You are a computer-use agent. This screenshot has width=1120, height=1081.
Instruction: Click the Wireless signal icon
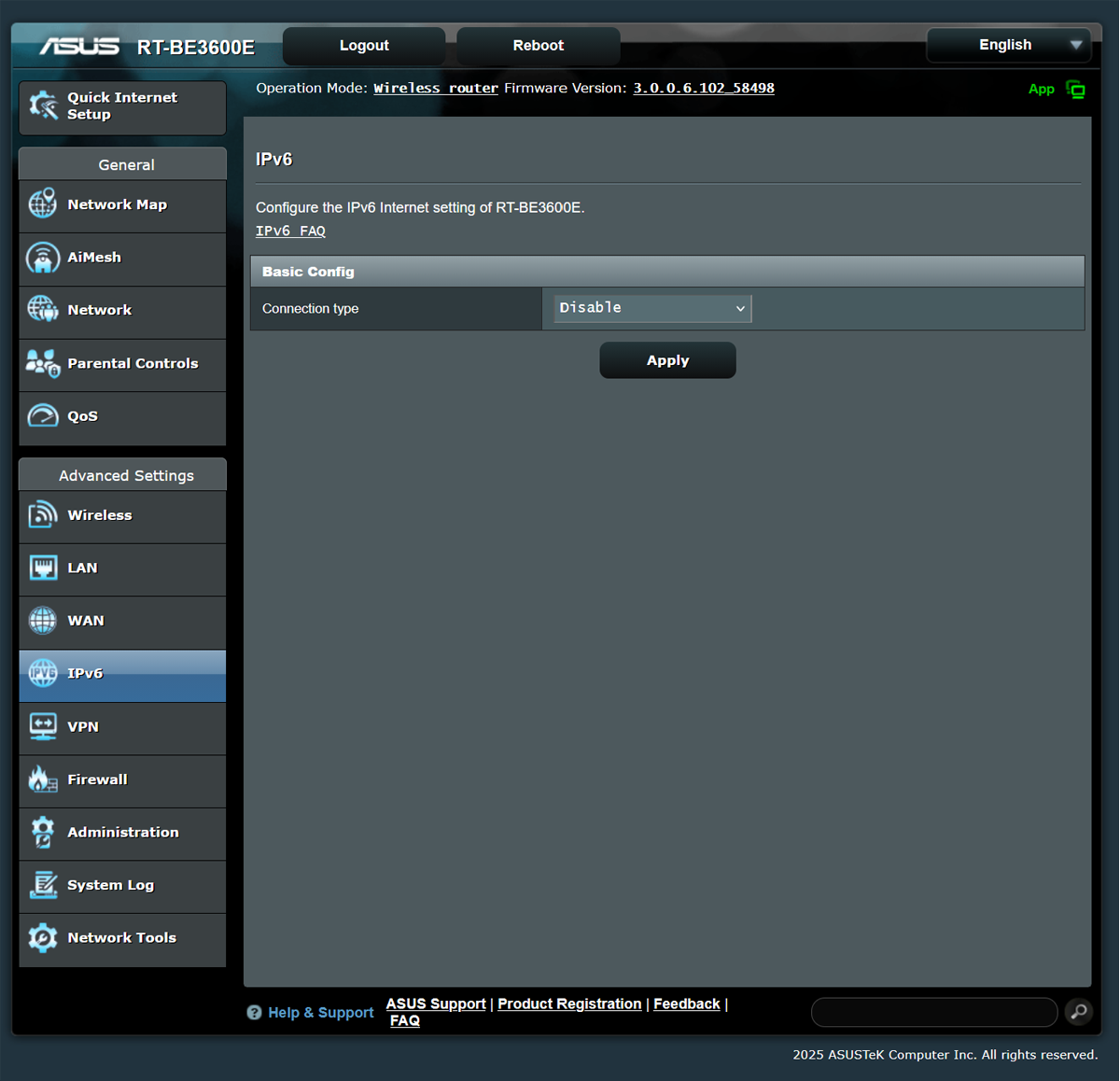(x=43, y=514)
